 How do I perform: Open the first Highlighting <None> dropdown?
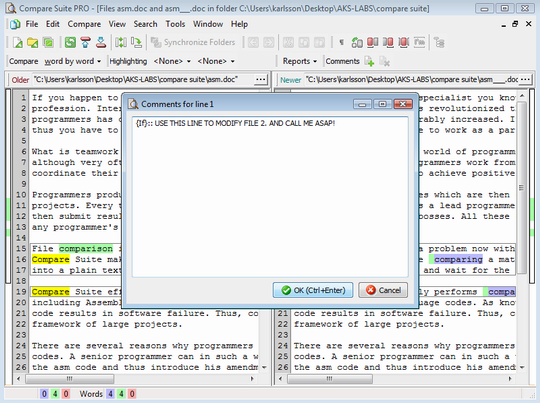coord(172,61)
